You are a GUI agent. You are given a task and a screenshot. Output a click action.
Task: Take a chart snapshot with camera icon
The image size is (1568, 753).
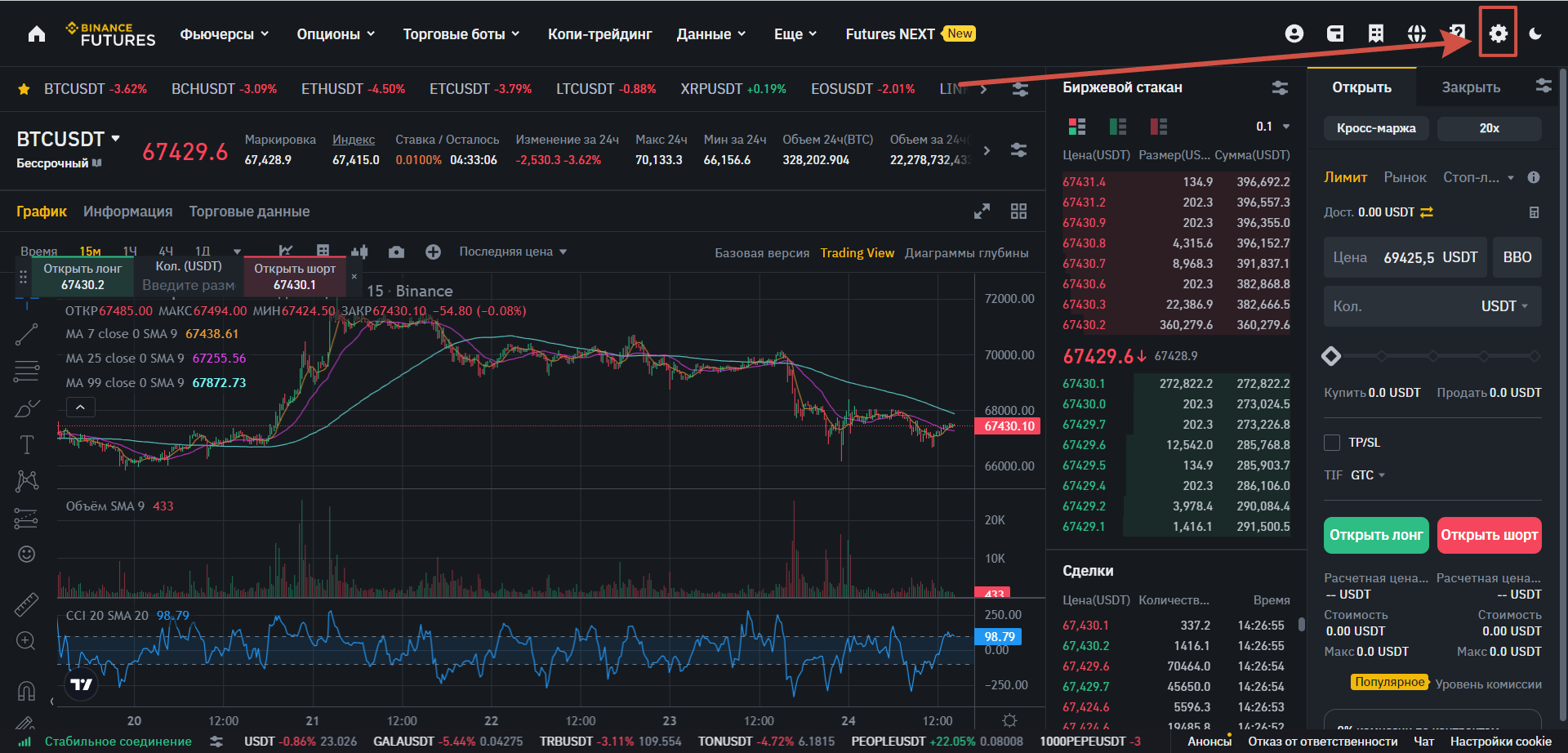pos(396,252)
